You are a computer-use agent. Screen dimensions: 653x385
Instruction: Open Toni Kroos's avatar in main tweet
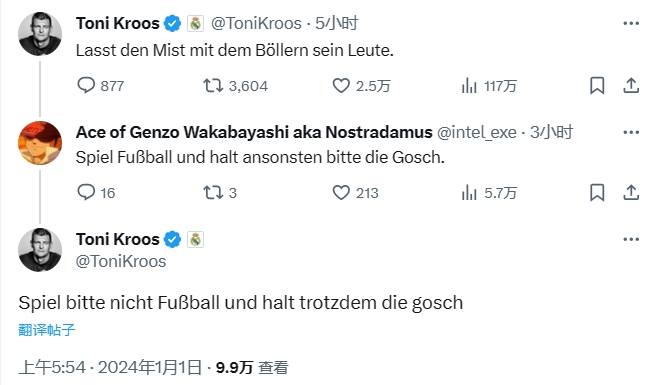[40, 250]
